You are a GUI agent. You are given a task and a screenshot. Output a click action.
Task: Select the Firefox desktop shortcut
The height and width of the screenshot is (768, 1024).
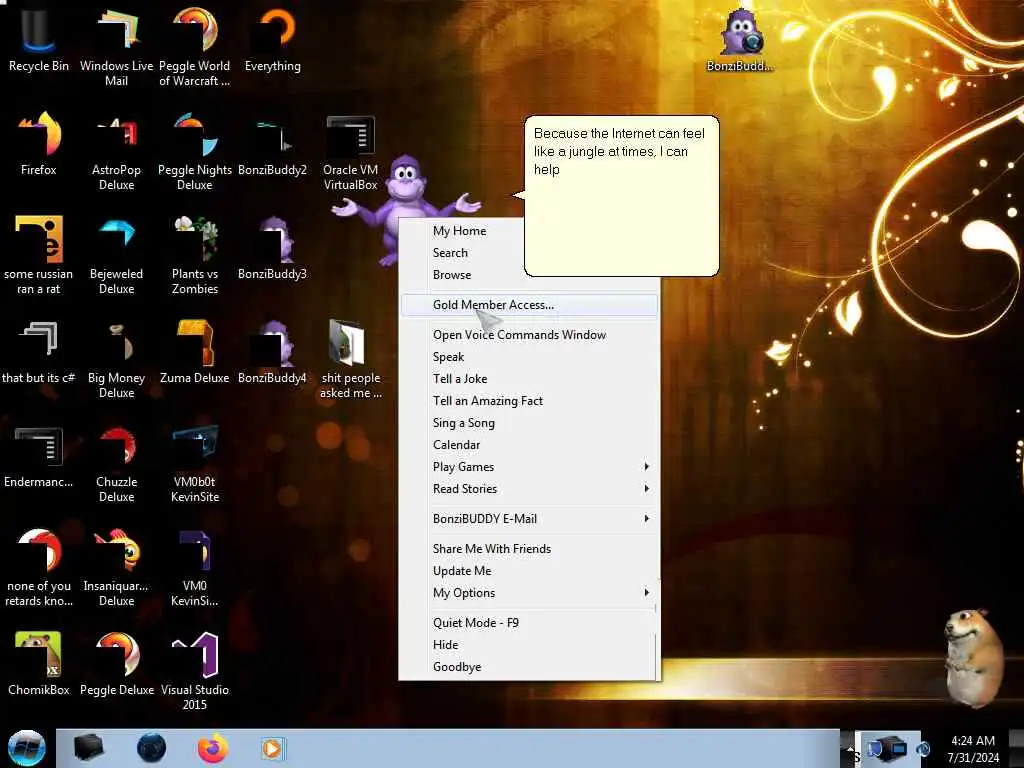[39, 143]
